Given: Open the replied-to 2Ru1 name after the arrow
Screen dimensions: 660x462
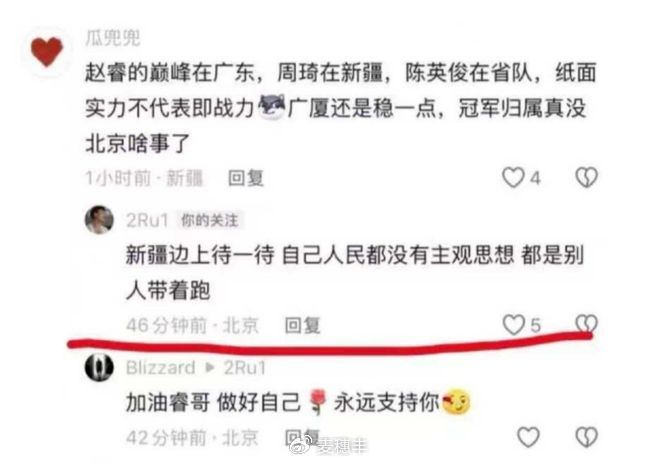Looking at the screenshot, I should (x=245, y=368).
